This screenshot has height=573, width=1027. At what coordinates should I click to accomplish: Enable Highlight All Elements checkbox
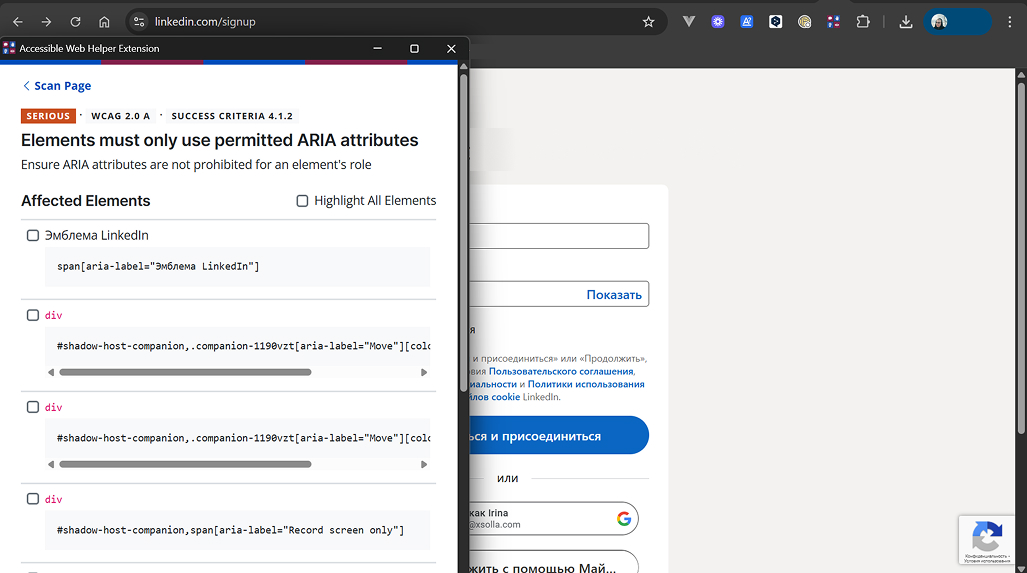tap(302, 201)
